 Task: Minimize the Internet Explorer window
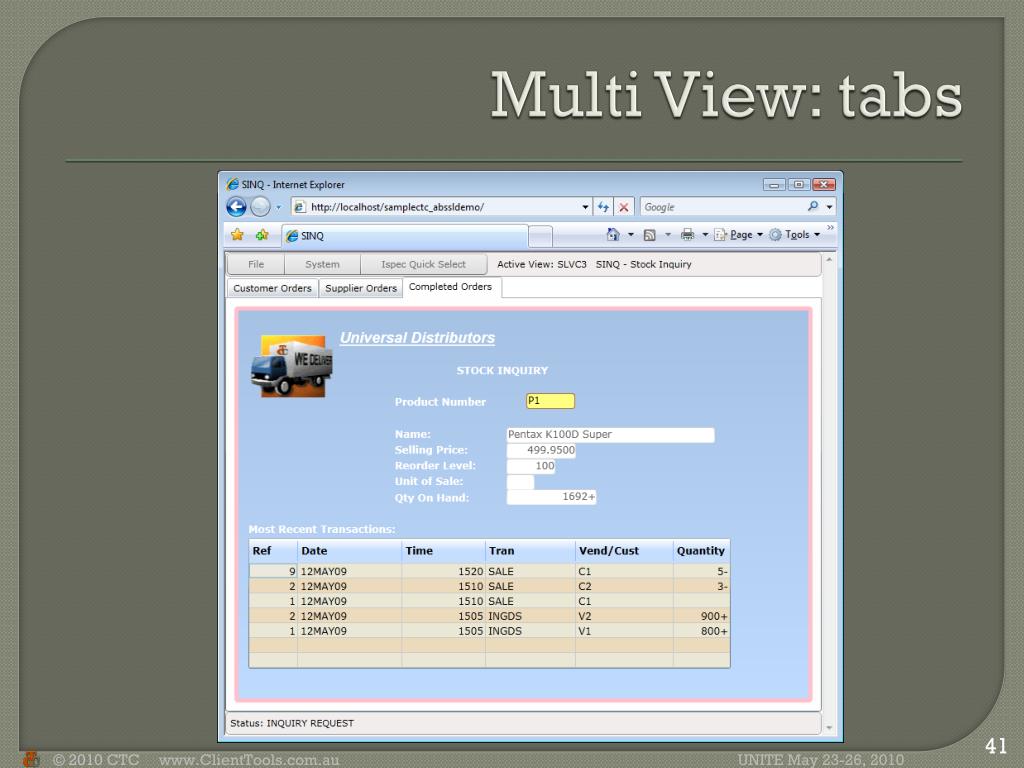point(774,185)
